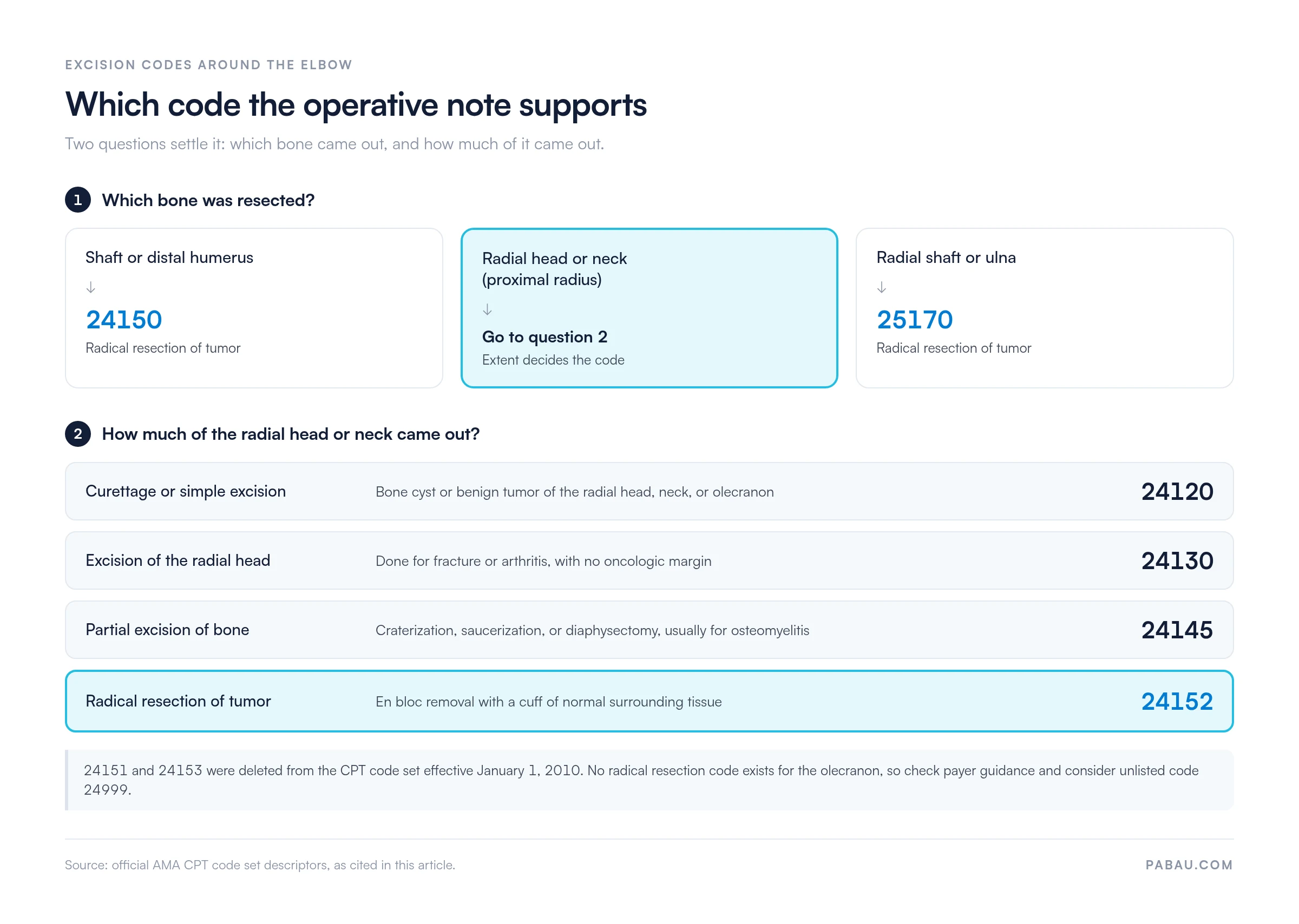Select the Radial shaft or ulna card
This screenshot has width=1299, height=924.
tap(1044, 308)
